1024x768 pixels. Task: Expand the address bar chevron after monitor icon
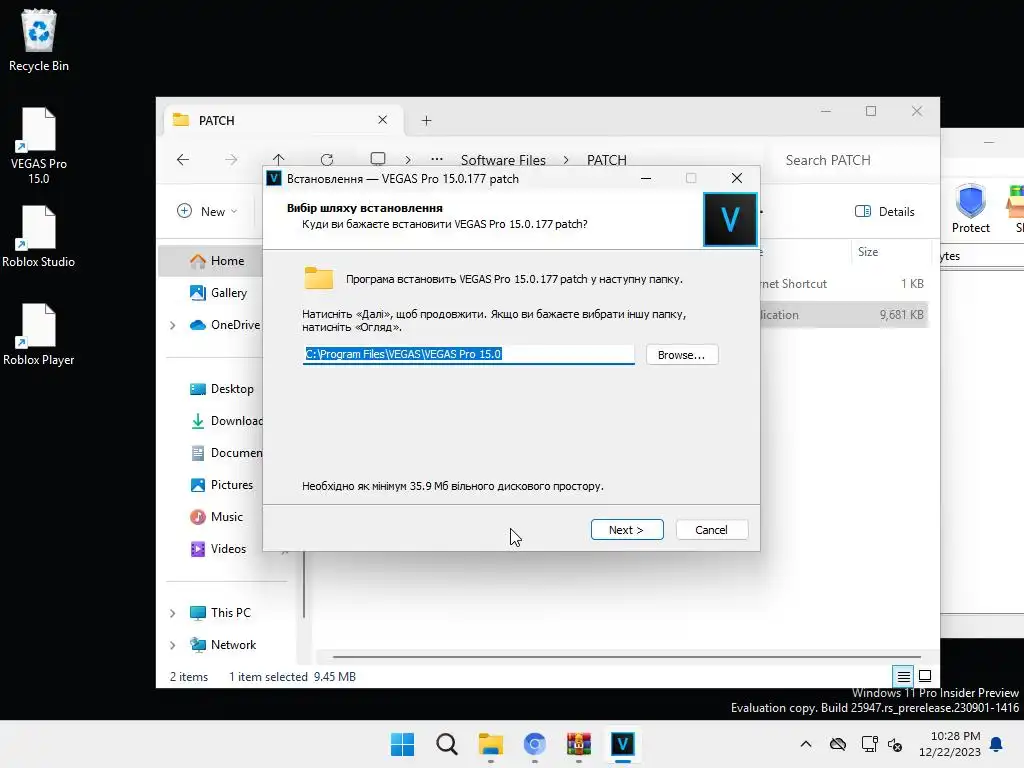[408, 160]
